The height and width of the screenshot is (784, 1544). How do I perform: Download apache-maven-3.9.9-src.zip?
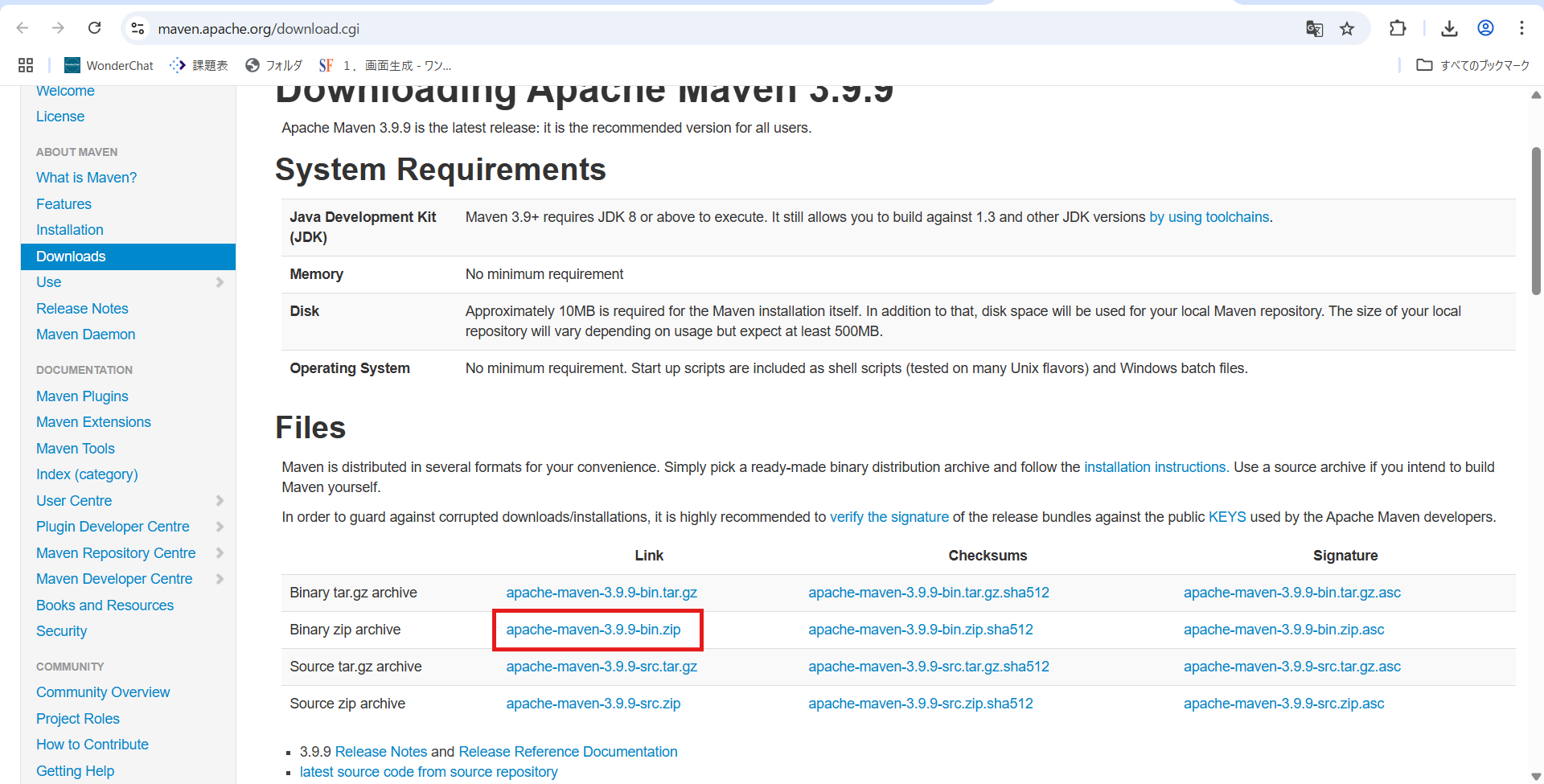pyautogui.click(x=593, y=704)
